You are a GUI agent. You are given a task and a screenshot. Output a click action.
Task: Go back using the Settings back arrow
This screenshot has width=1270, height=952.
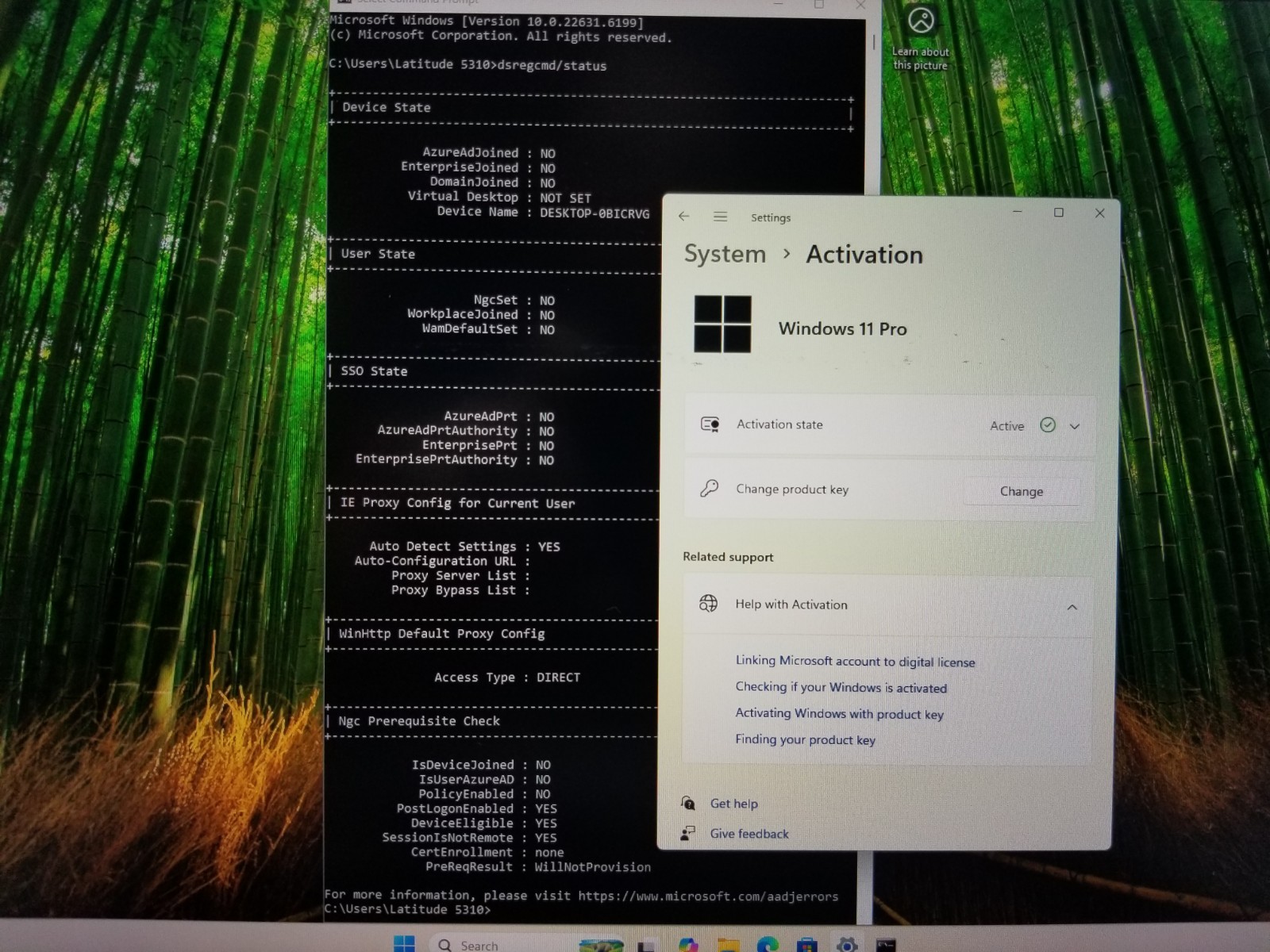click(684, 217)
